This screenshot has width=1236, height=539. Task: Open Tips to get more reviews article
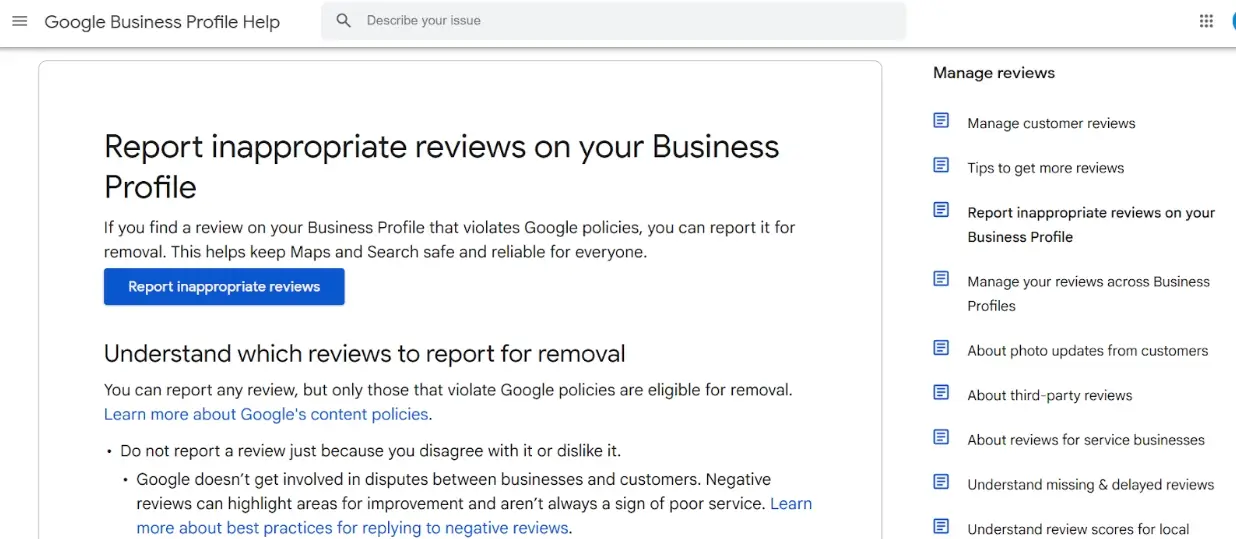1045,168
